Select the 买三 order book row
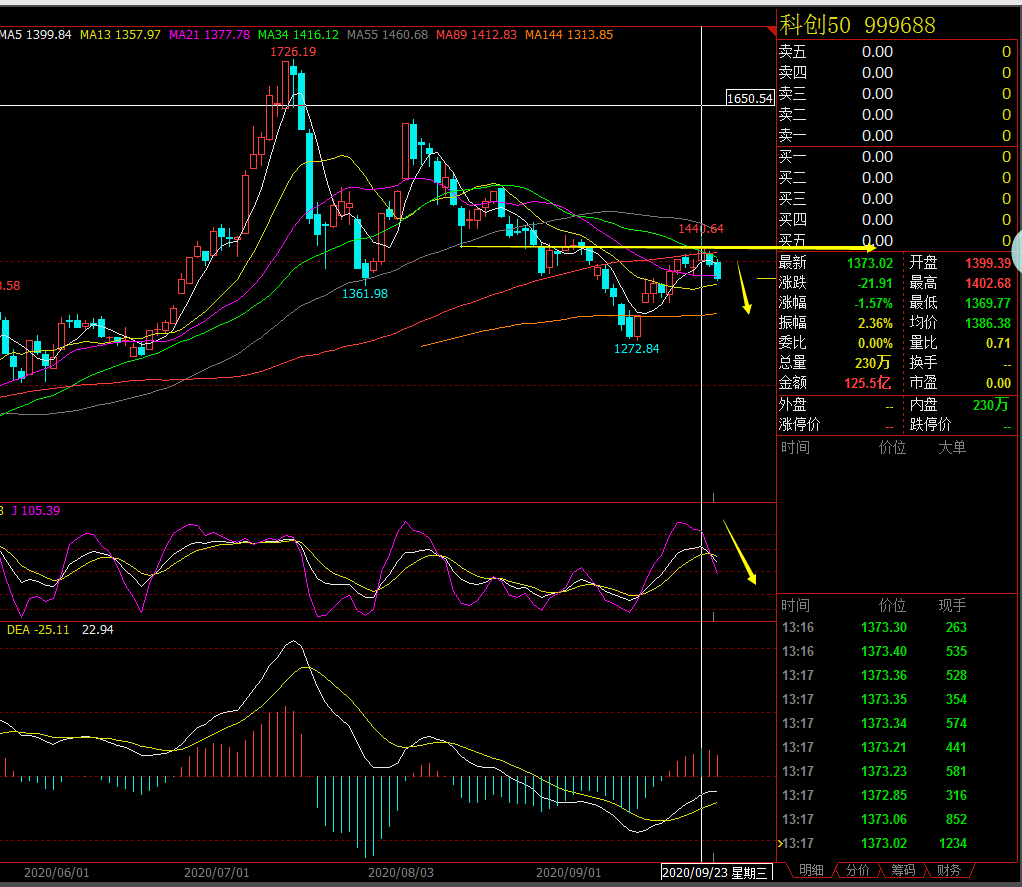 [x=896, y=199]
